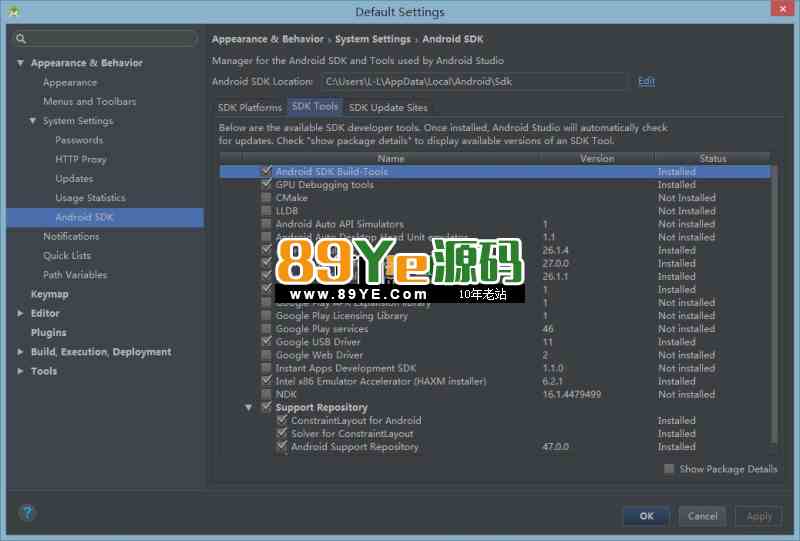Check the CMake checkbox
Viewport: 800px width, 541px height.
point(266,198)
